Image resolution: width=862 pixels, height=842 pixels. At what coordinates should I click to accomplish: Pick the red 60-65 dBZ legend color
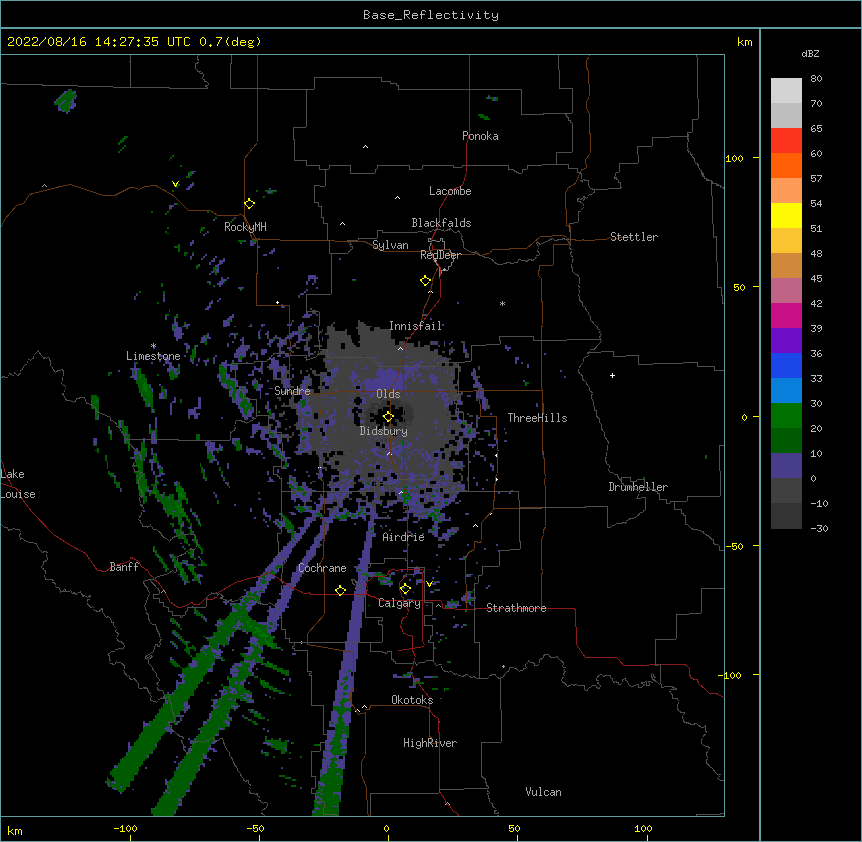click(x=786, y=140)
